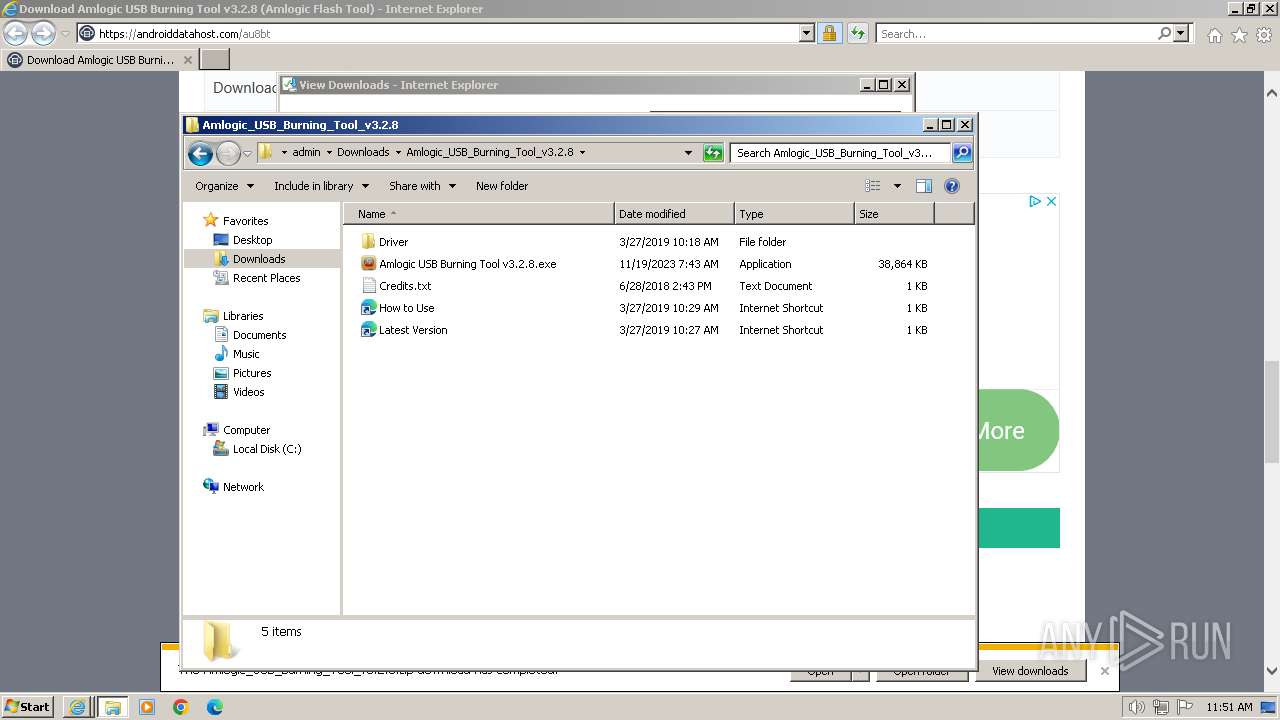This screenshot has width=1280, height=720.
Task: Click the Explorer search magnifier icon
Action: (962, 153)
